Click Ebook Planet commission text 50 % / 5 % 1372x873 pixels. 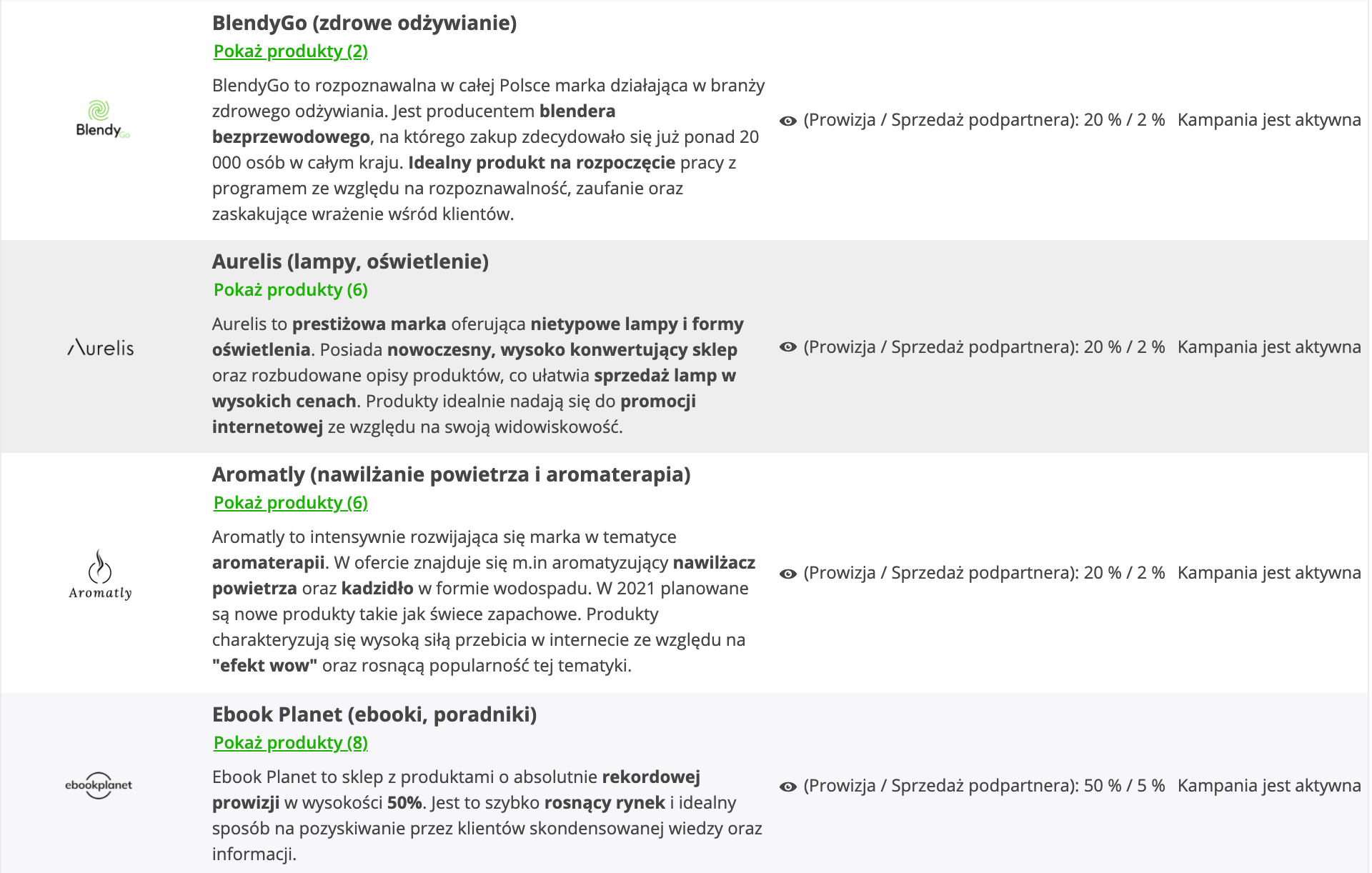[x=1124, y=786]
